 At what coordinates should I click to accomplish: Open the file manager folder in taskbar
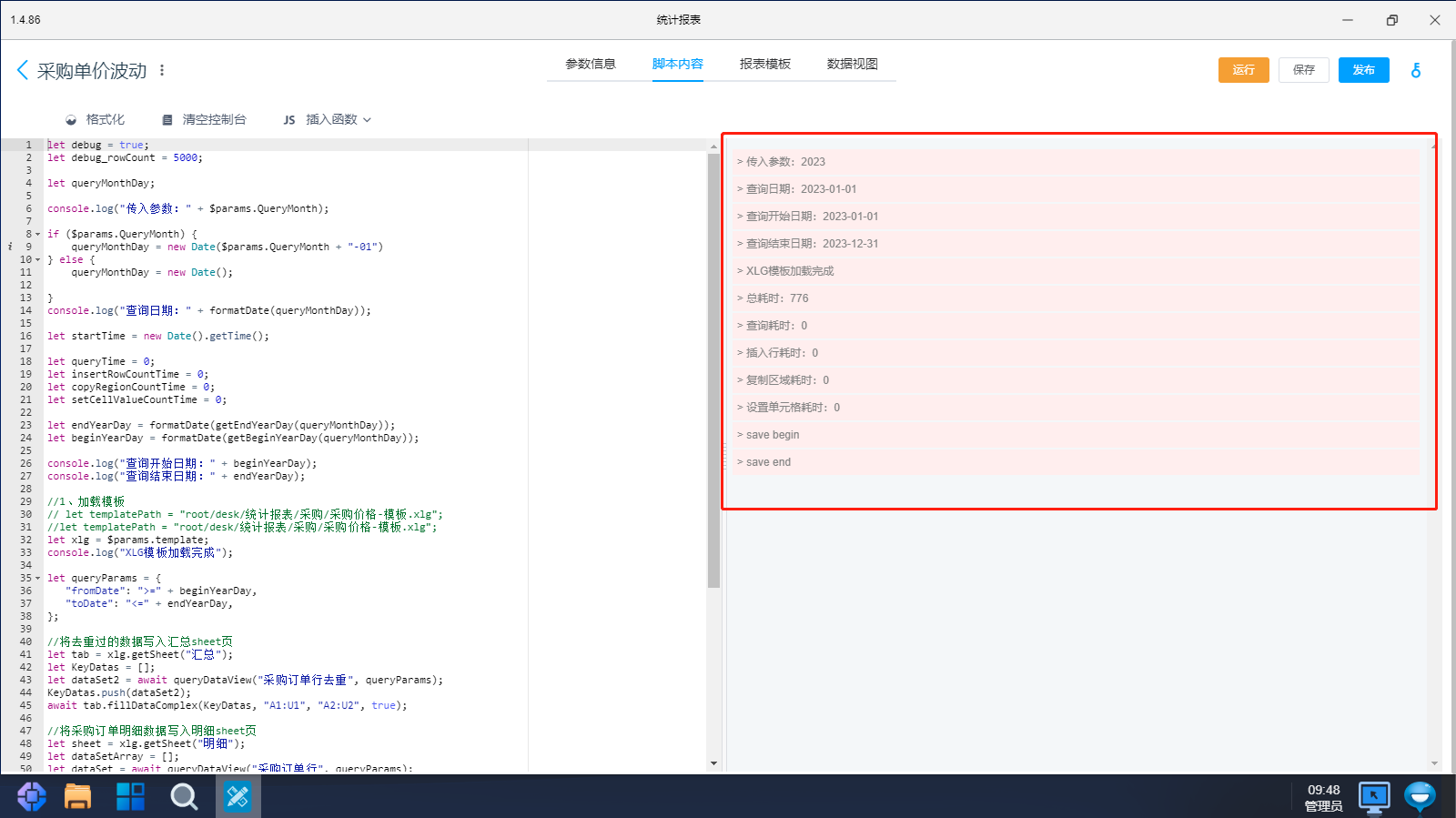point(77,796)
